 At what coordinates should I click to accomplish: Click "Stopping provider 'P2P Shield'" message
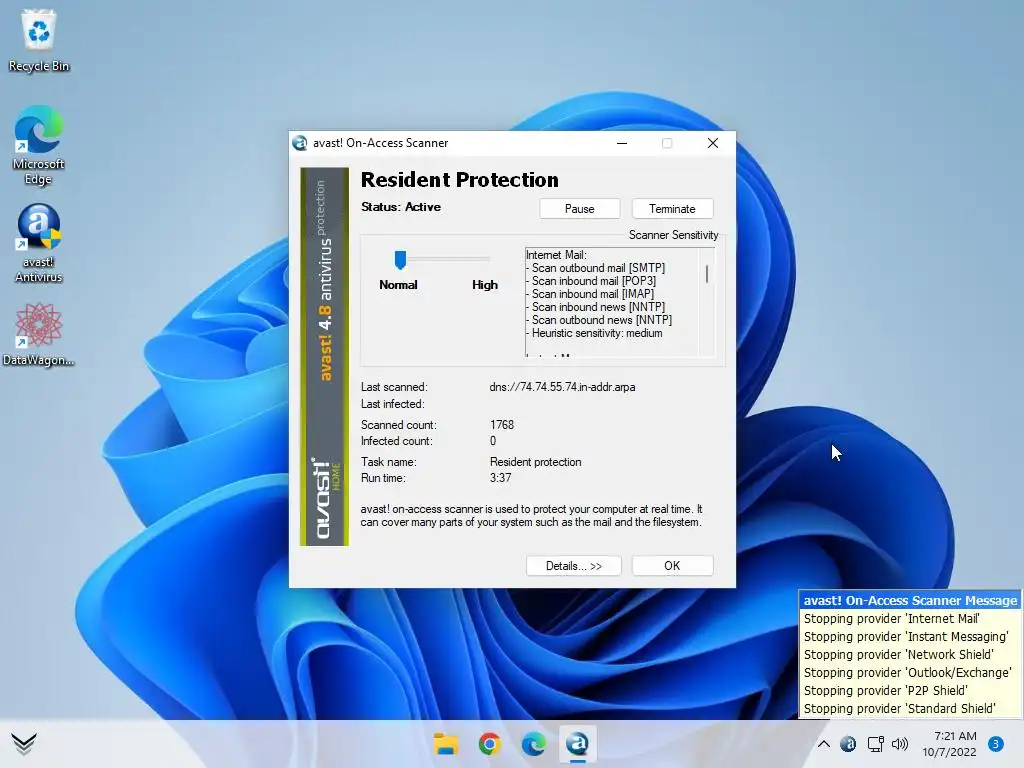[x=886, y=690]
